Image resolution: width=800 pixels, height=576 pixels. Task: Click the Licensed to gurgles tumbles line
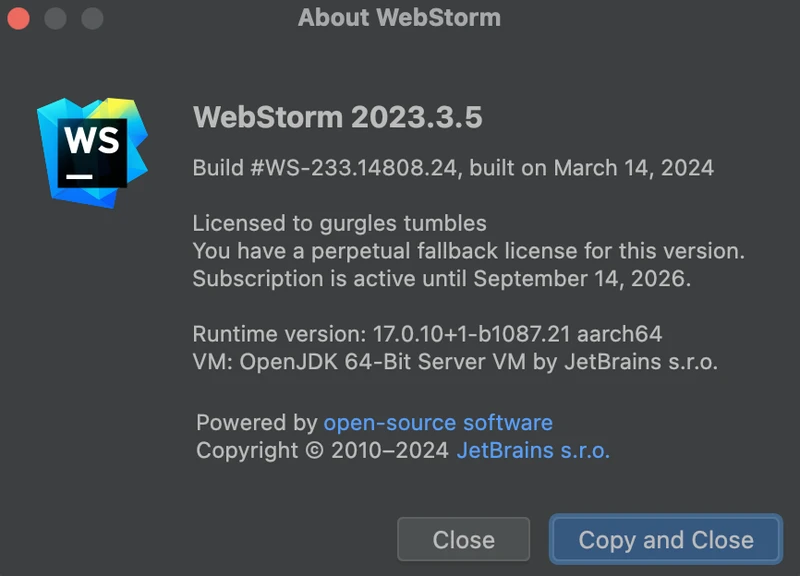339,223
